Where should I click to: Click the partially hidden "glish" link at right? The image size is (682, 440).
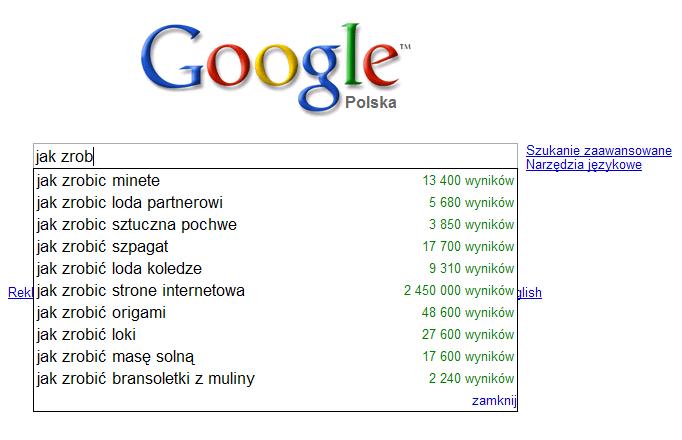[x=529, y=293]
